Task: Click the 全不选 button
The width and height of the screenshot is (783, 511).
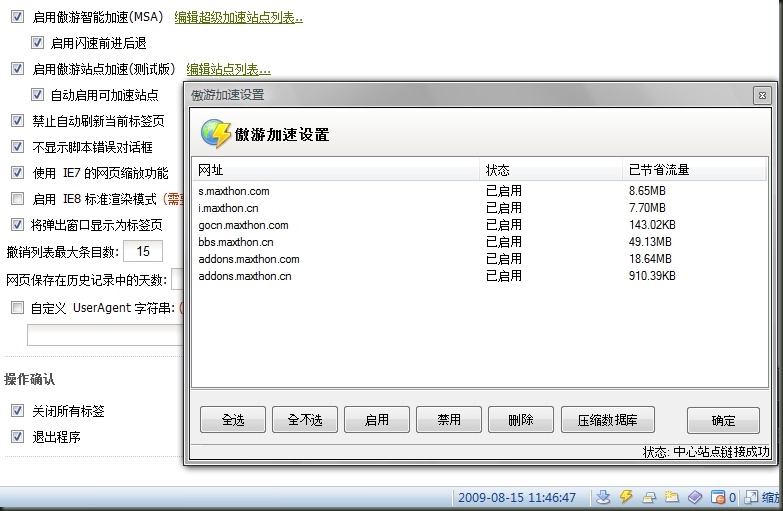Action: (305, 420)
